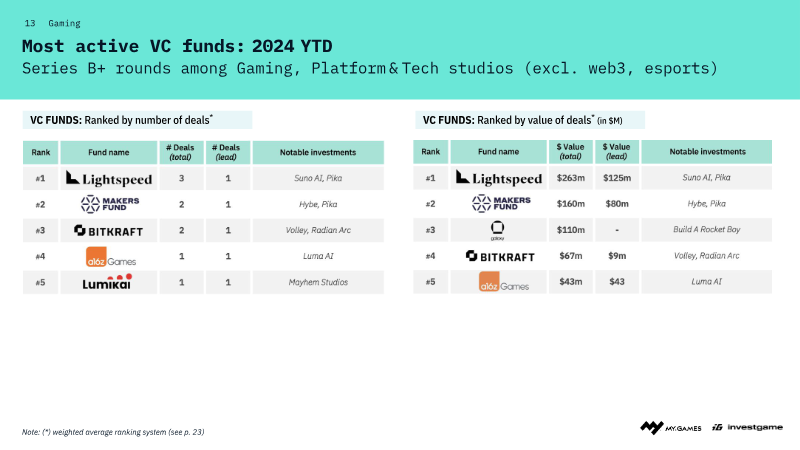The image size is (800, 450).
Task: Click the Bitkraft logo in number-of-deals table
Action: point(108,231)
